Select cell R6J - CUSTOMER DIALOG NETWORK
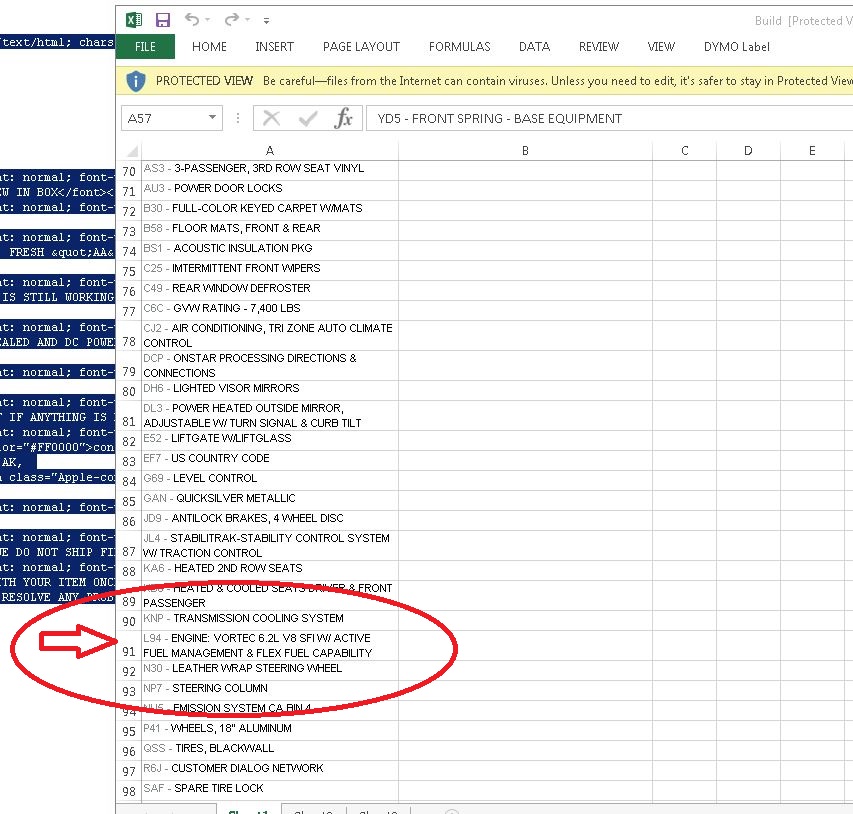This screenshot has width=853, height=814. [270, 771]
